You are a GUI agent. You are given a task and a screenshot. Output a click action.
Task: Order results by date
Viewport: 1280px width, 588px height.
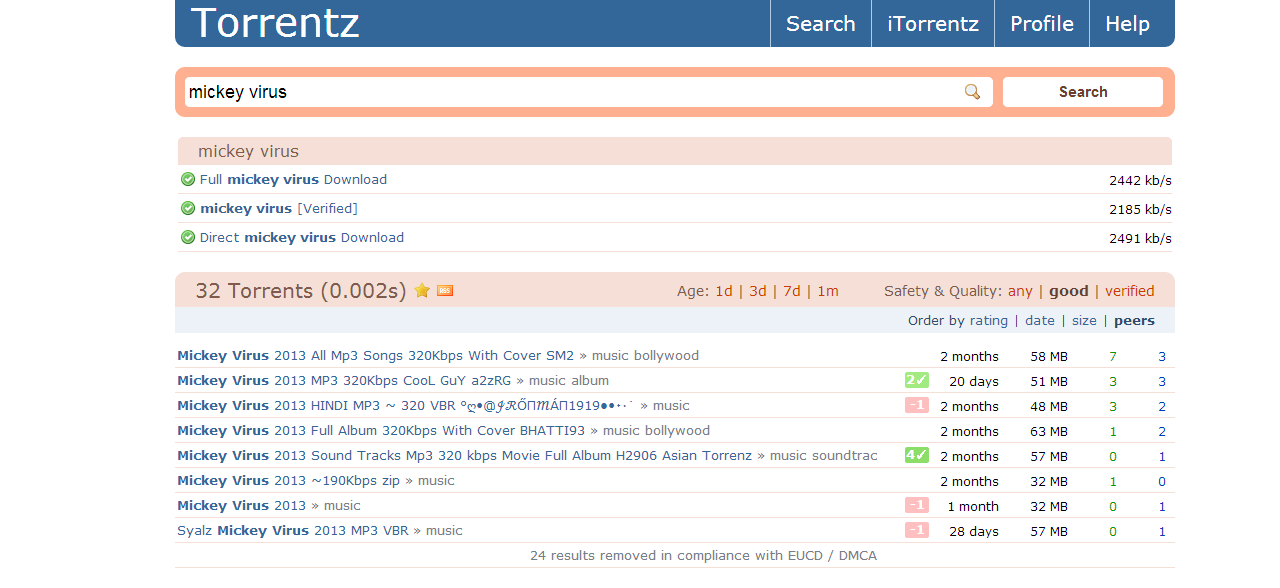(1040, 321)
